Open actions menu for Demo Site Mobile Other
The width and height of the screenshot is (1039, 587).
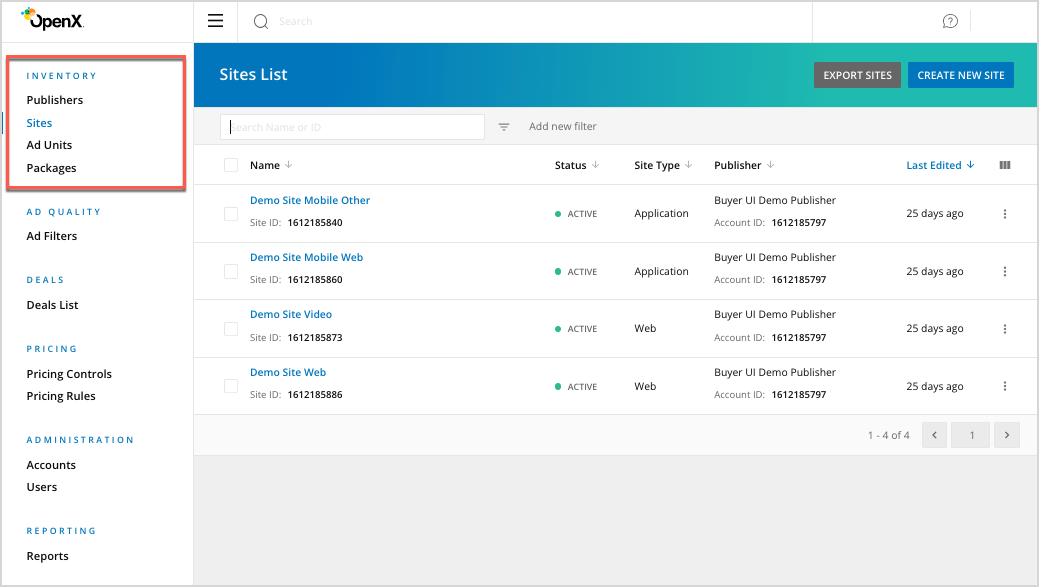1005,214
